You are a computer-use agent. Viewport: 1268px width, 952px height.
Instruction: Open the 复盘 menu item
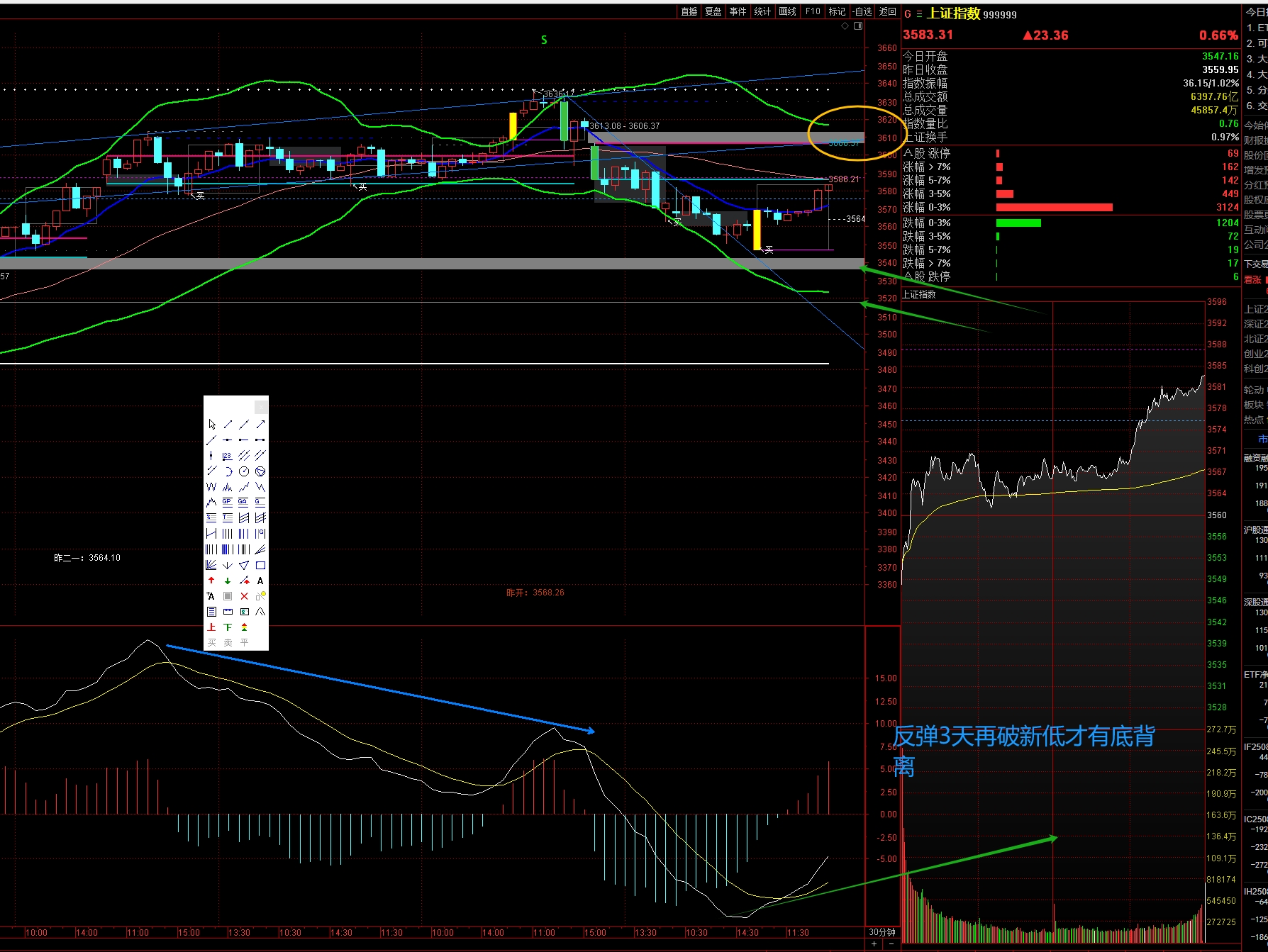[713, 11]
